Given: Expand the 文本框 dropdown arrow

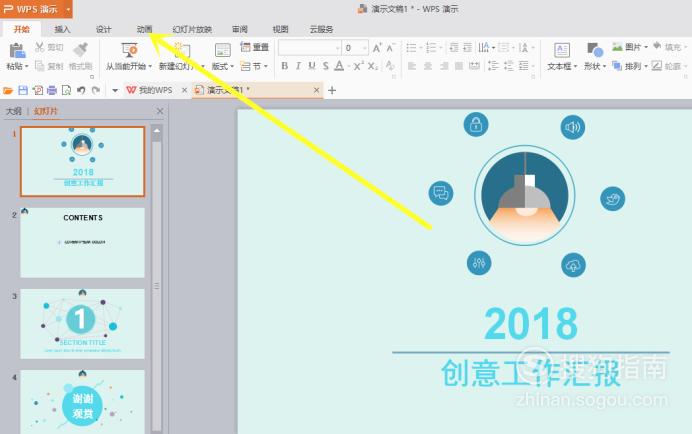Looking at the screenshot, I should click(x=575, y=67).
